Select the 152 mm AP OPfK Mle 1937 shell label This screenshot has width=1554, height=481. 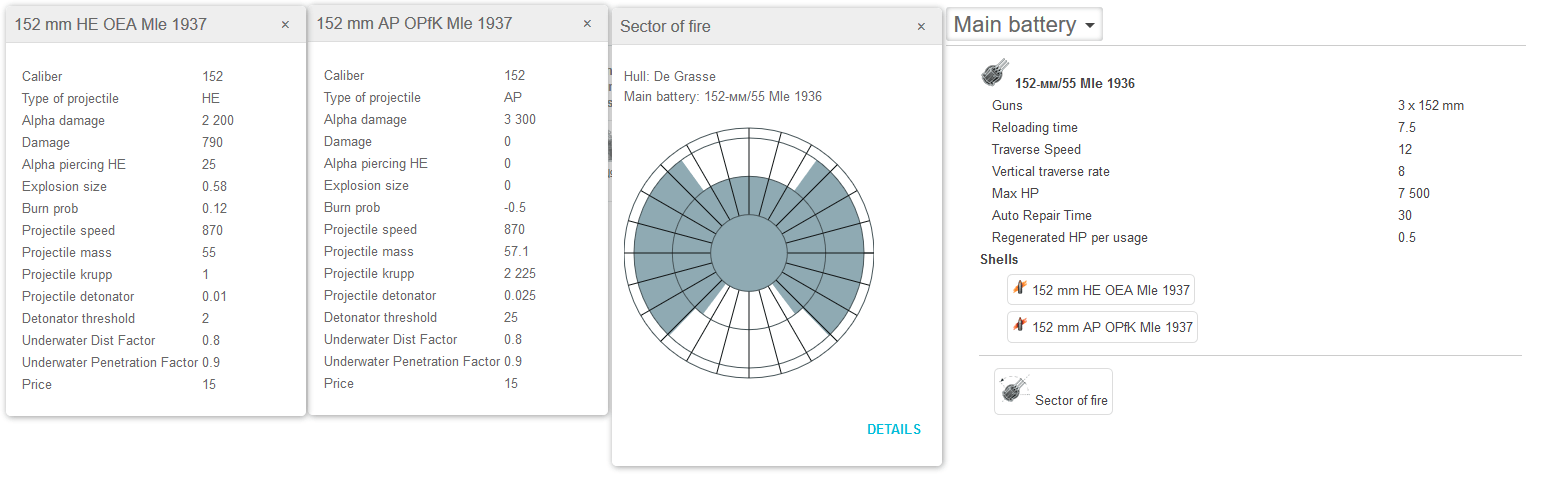pos(1112,327)
